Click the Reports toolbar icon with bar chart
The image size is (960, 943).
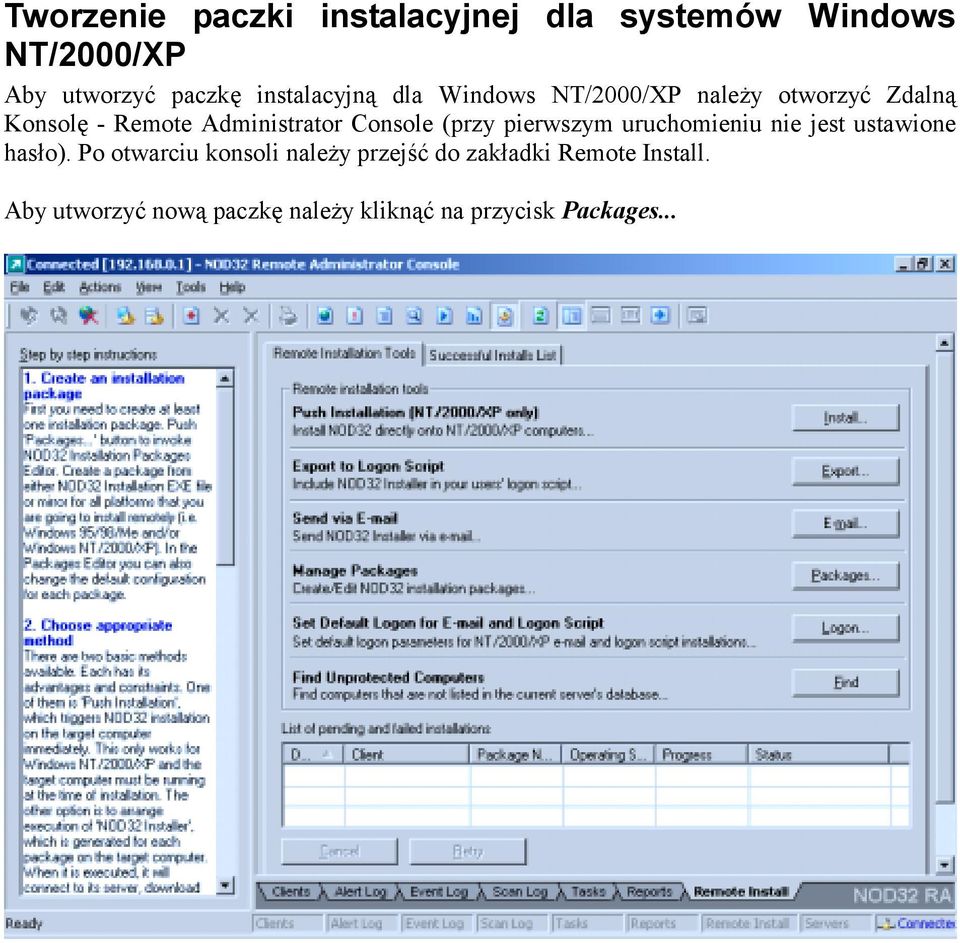pos(474,316)
